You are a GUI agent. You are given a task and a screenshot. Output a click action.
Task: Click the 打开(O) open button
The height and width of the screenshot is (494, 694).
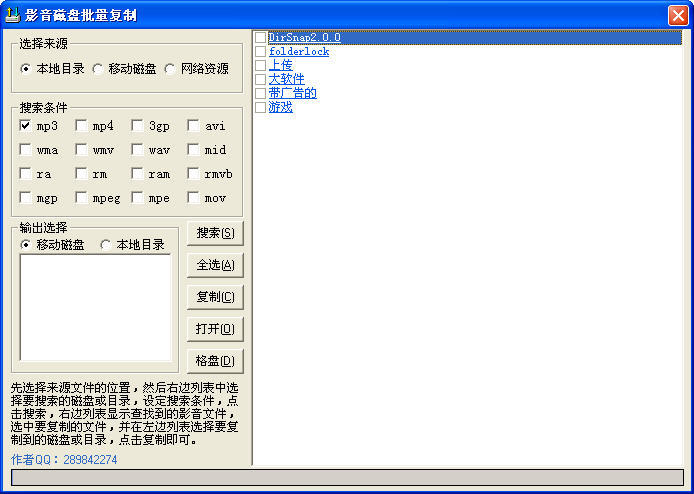coord(215,329)
